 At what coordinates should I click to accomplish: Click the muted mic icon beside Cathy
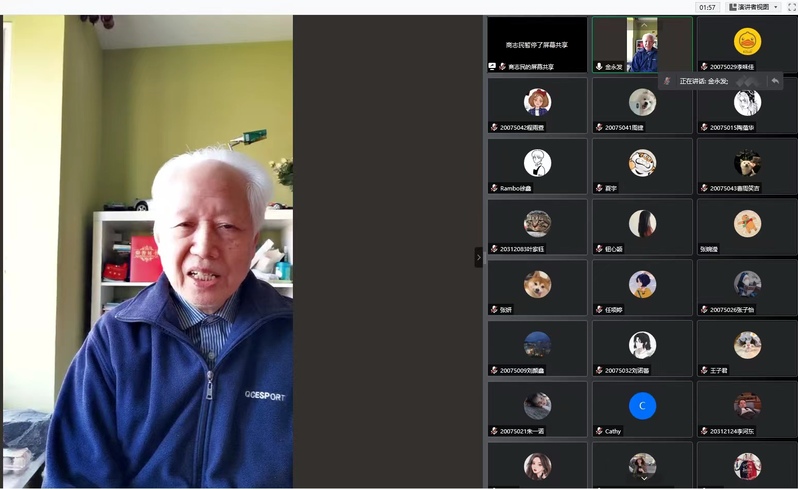point(599,431)
